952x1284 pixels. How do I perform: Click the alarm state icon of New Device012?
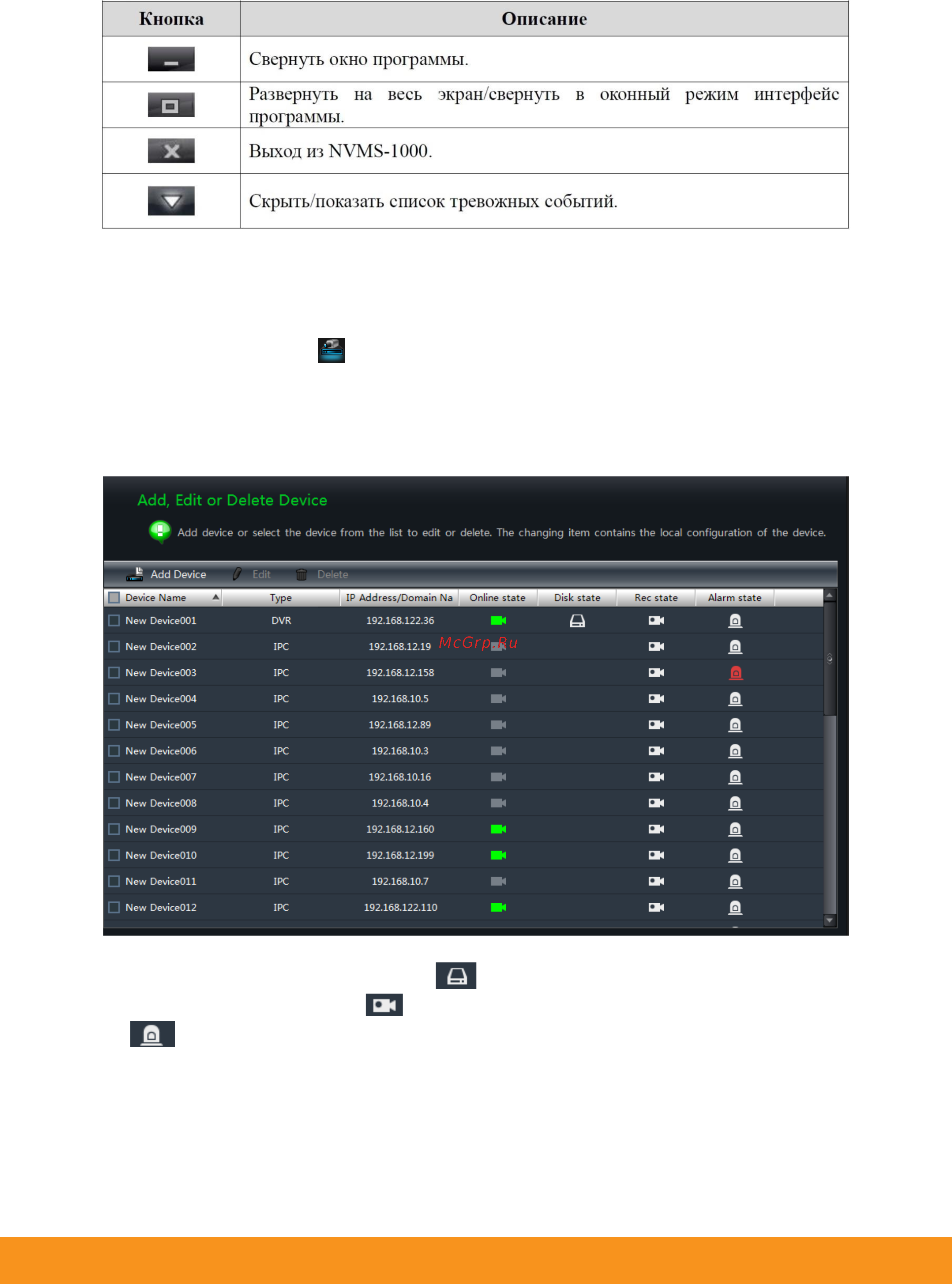click(x=735, y=907)
